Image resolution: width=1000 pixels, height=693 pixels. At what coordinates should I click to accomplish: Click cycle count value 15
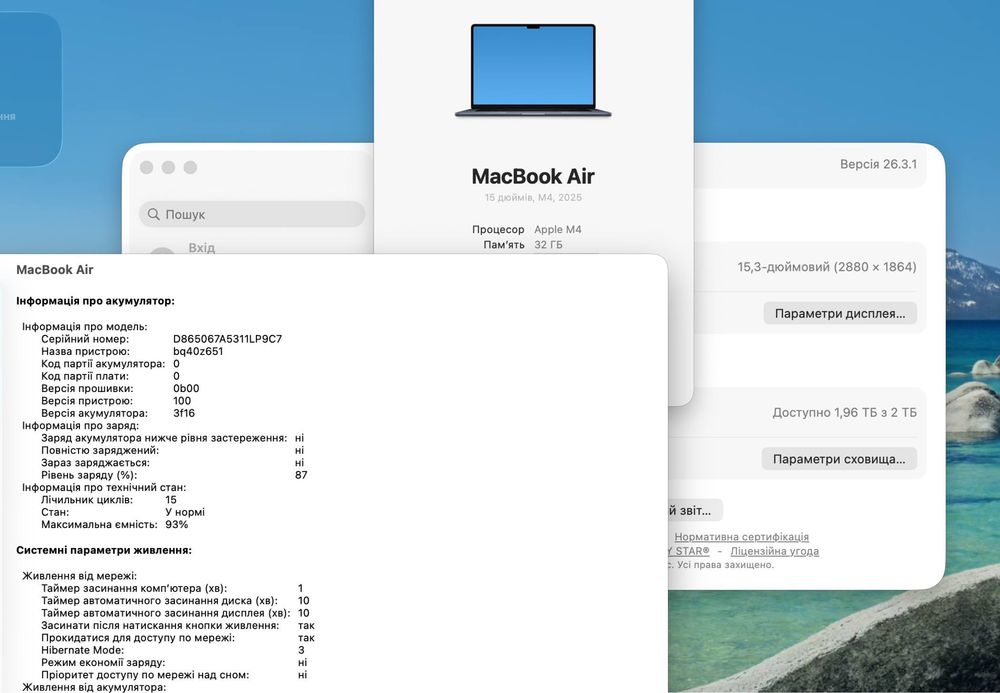[171, 500]
